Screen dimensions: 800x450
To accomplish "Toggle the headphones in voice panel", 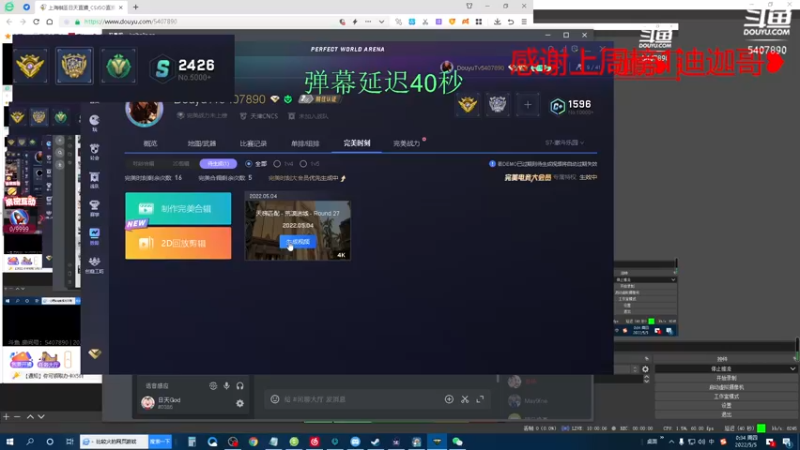I will (x=240, y=386).
